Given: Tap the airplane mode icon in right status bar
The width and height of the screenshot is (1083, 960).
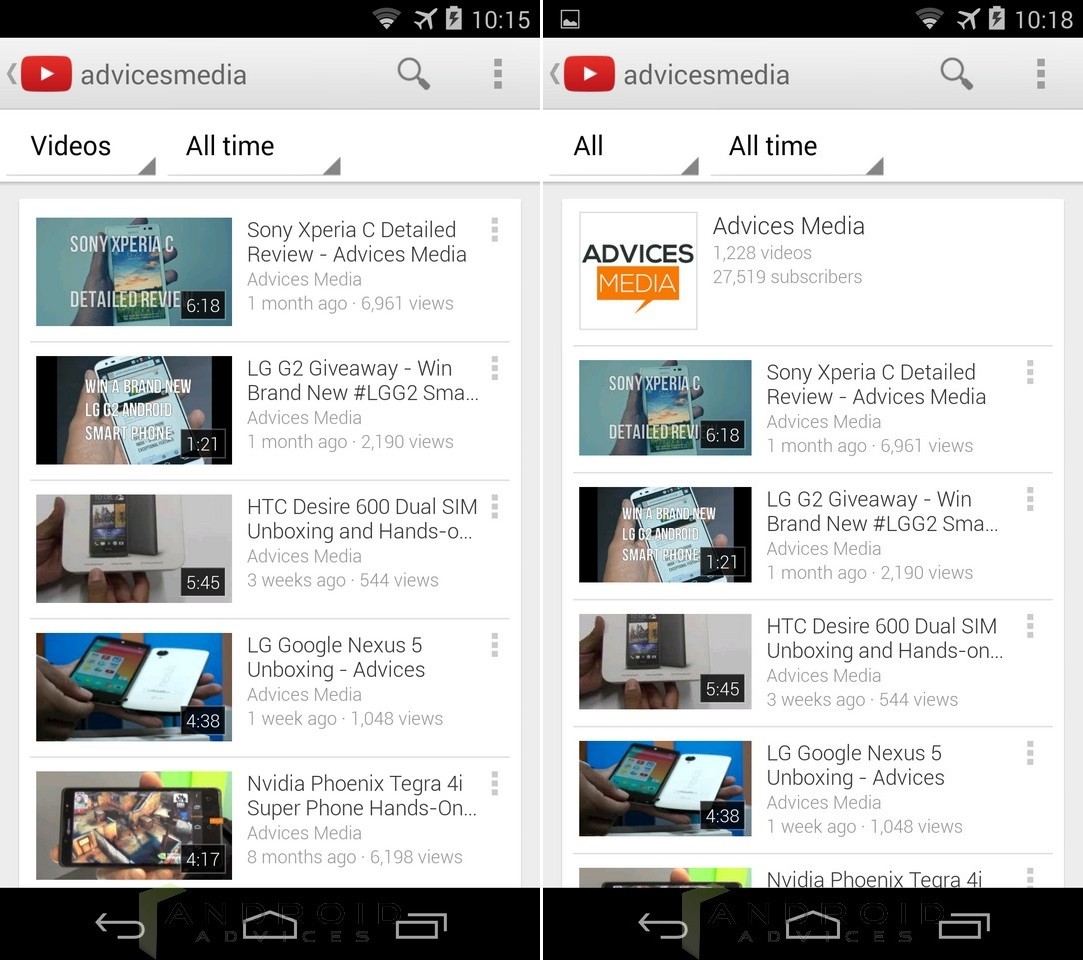Looking at the screenshot, I should (968, 19).
